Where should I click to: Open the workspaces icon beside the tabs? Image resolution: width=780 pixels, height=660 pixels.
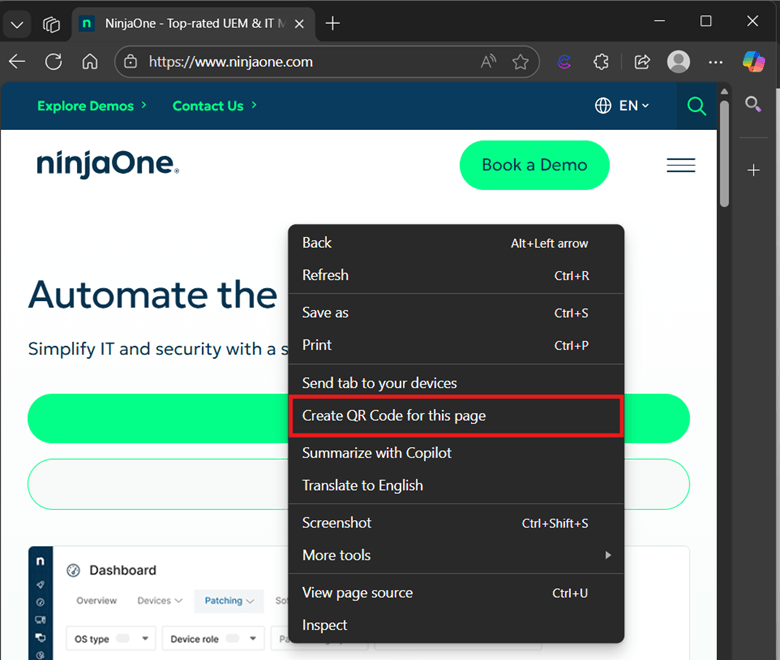pos(51,24)
